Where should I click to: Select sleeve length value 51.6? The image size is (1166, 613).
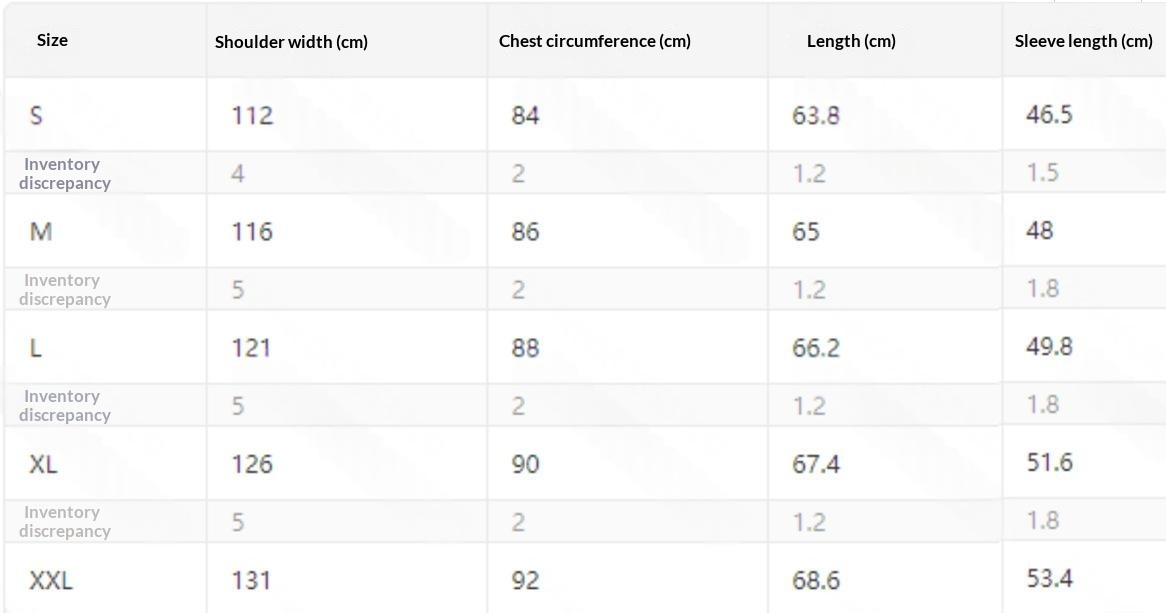coord(1049,462)
